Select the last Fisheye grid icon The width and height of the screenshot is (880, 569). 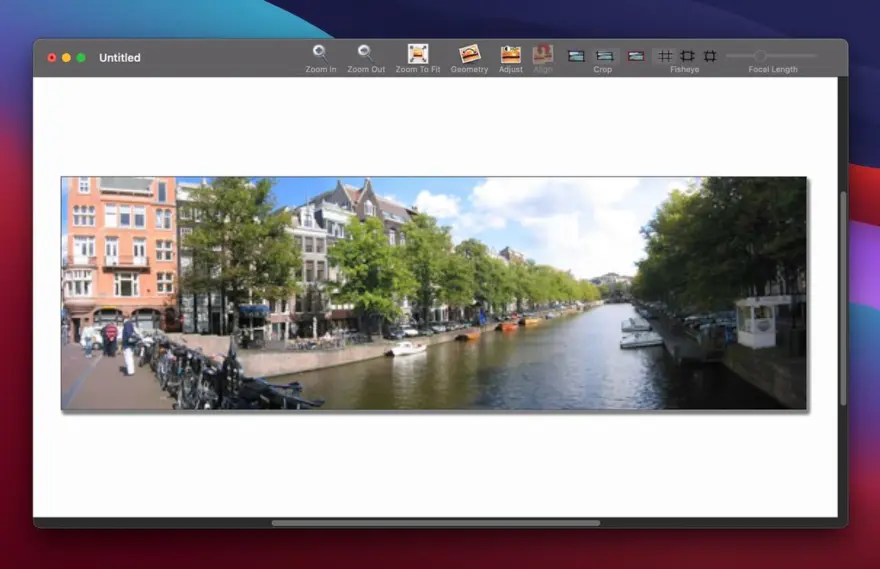(x=710, y=56)
